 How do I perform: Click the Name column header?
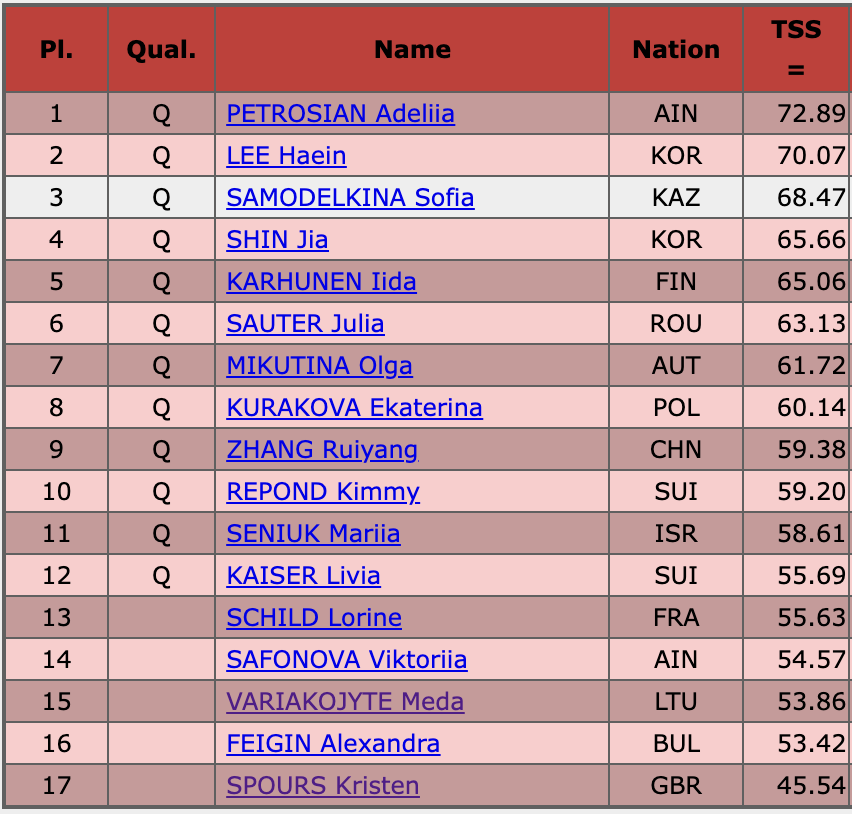pos(412,50)
